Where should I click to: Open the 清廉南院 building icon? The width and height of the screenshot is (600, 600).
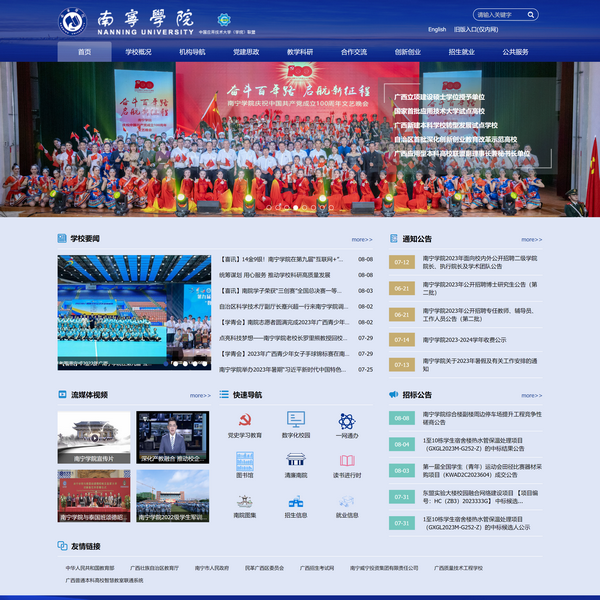click(x=296, y=460)
